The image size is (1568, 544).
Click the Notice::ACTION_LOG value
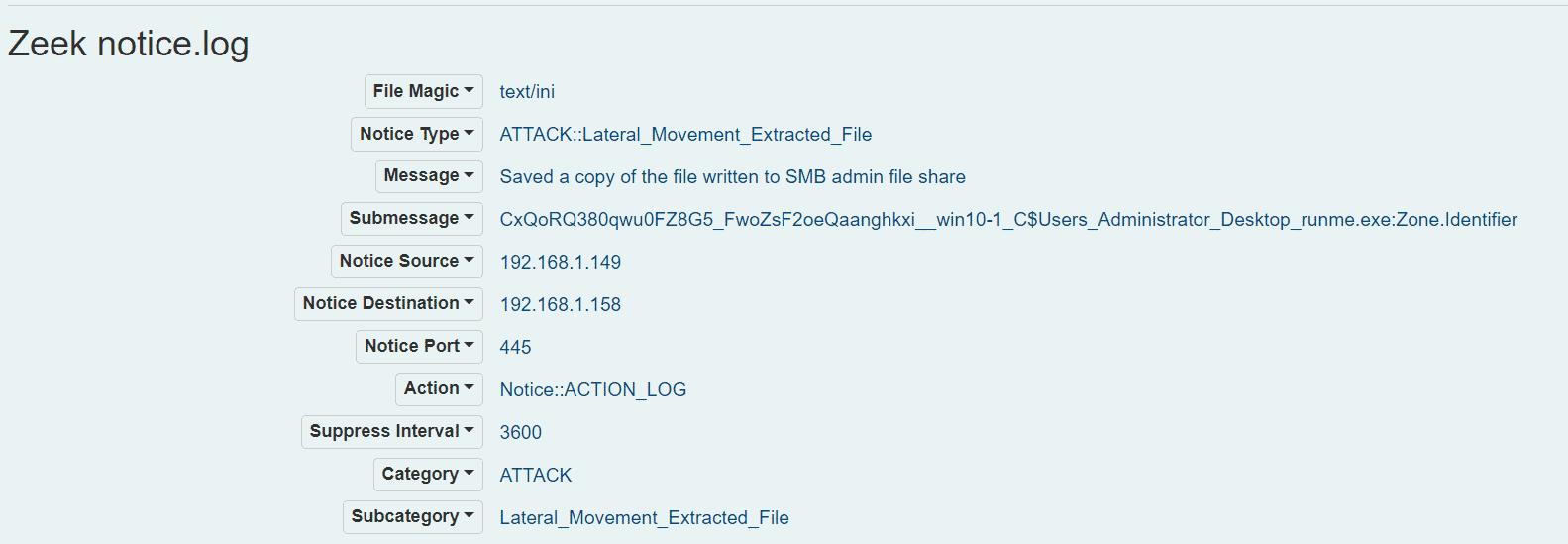592,390
